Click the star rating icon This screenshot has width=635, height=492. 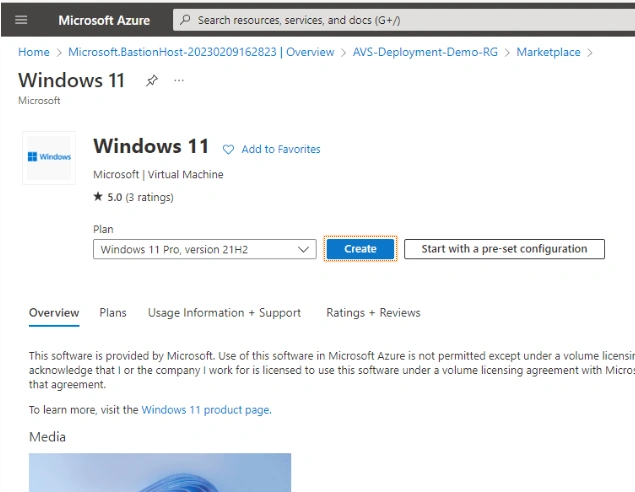[98, 197]
